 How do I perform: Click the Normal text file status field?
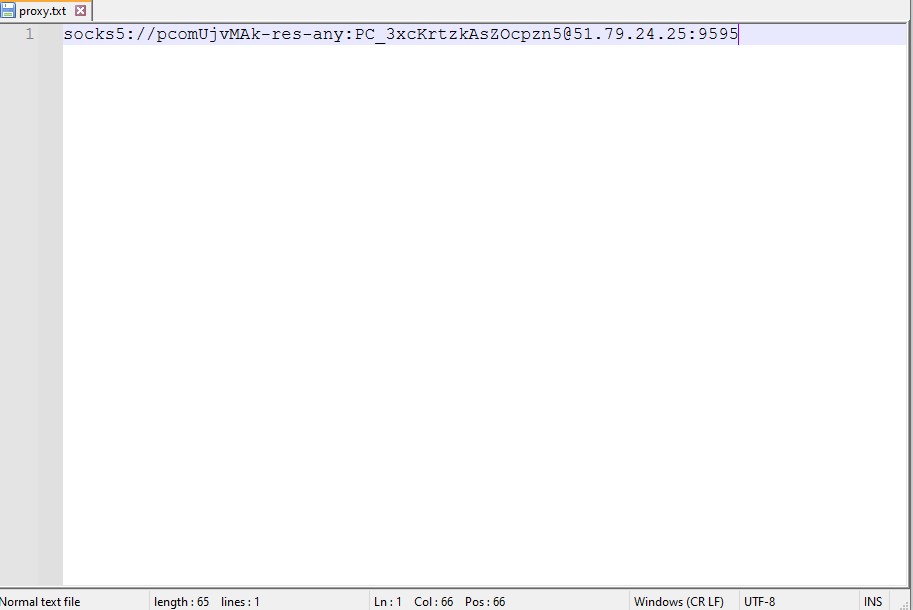tap(41, 602)
